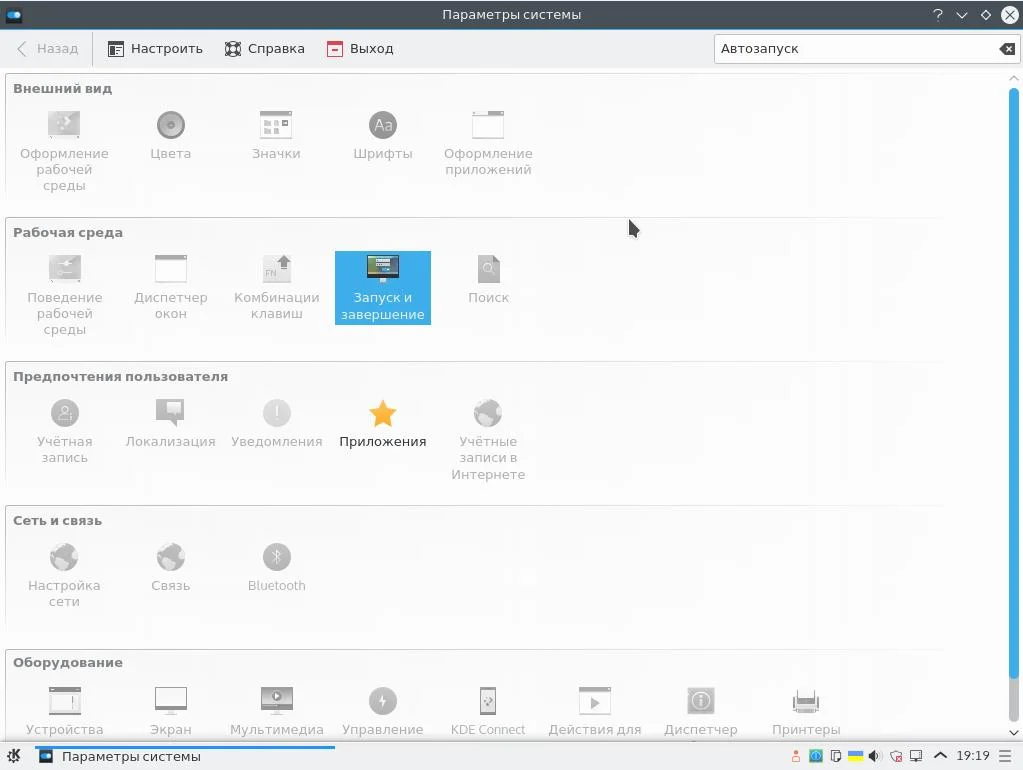Open the Диспетчер устройств info module
The height and width of the screenshot is (770, 1023).
[700, 711]
